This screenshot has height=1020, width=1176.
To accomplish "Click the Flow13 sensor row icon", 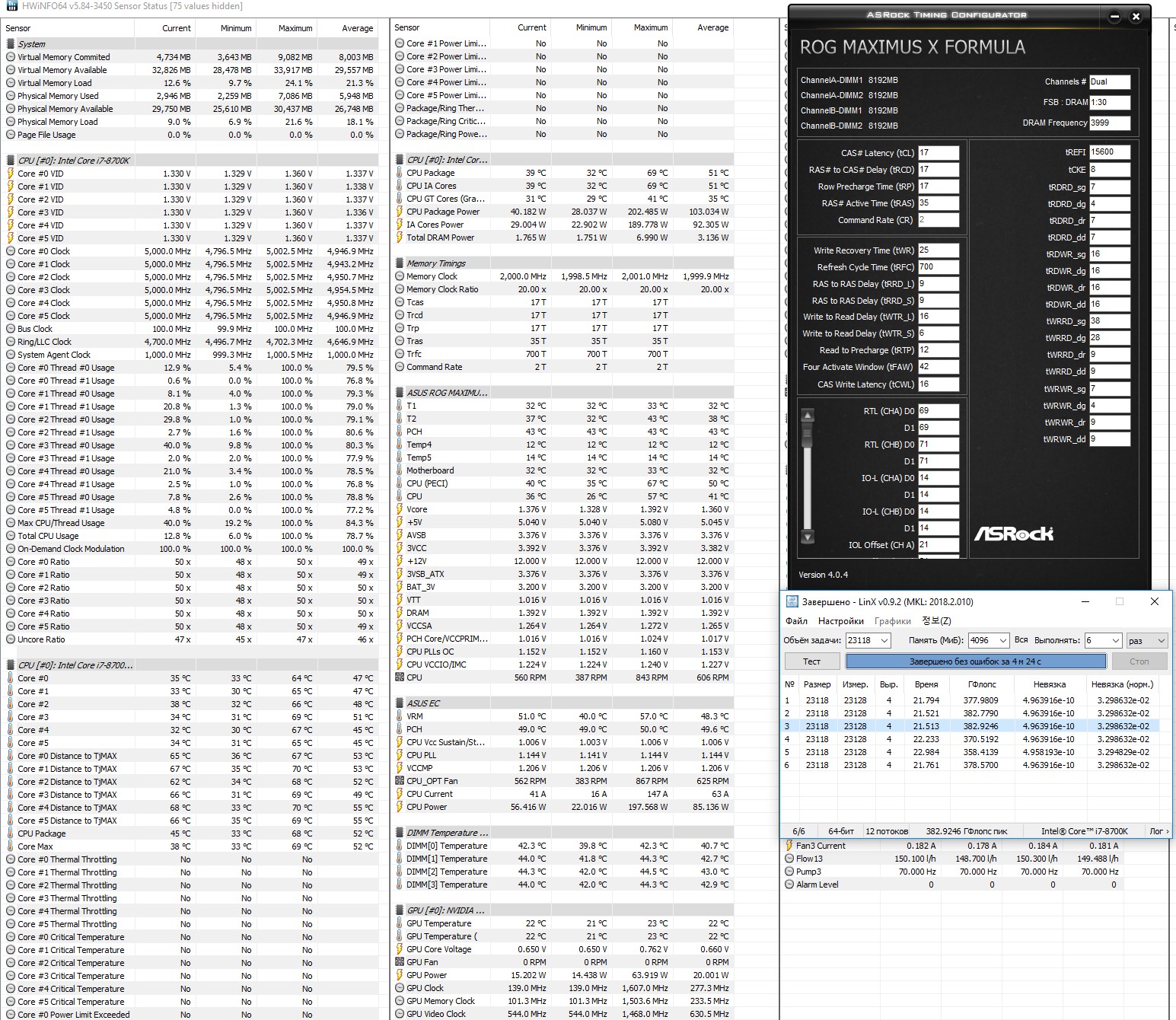I will coord(789,859).
